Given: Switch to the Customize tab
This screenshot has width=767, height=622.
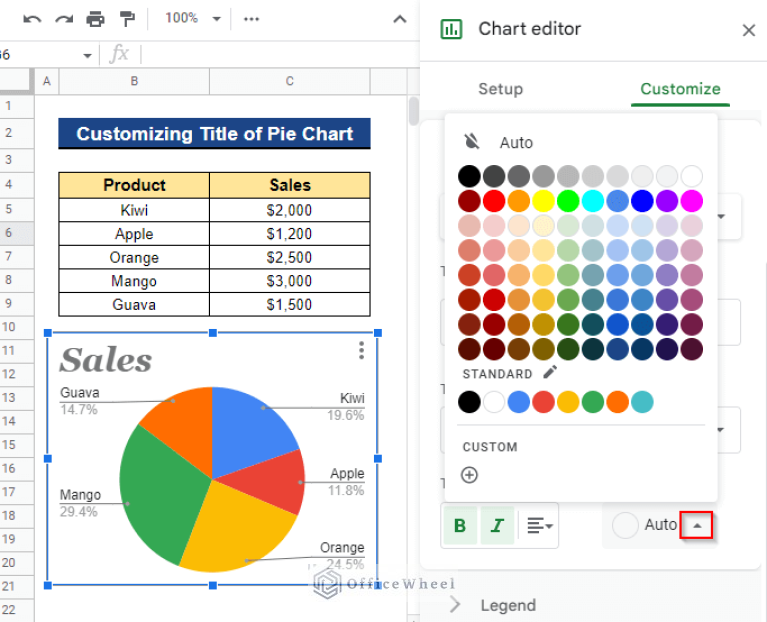Looking at the screenshot, I should (x=680, y=89).
